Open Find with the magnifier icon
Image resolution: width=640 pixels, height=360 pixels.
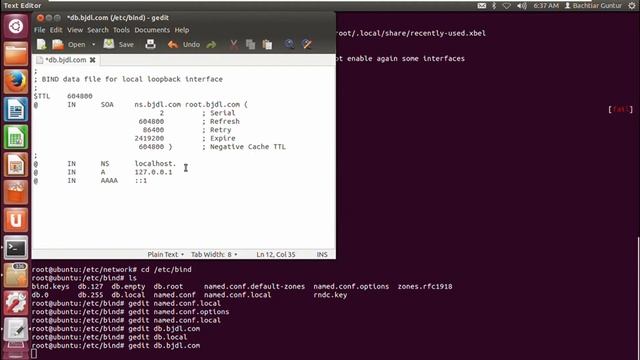(x=289, y=44)
